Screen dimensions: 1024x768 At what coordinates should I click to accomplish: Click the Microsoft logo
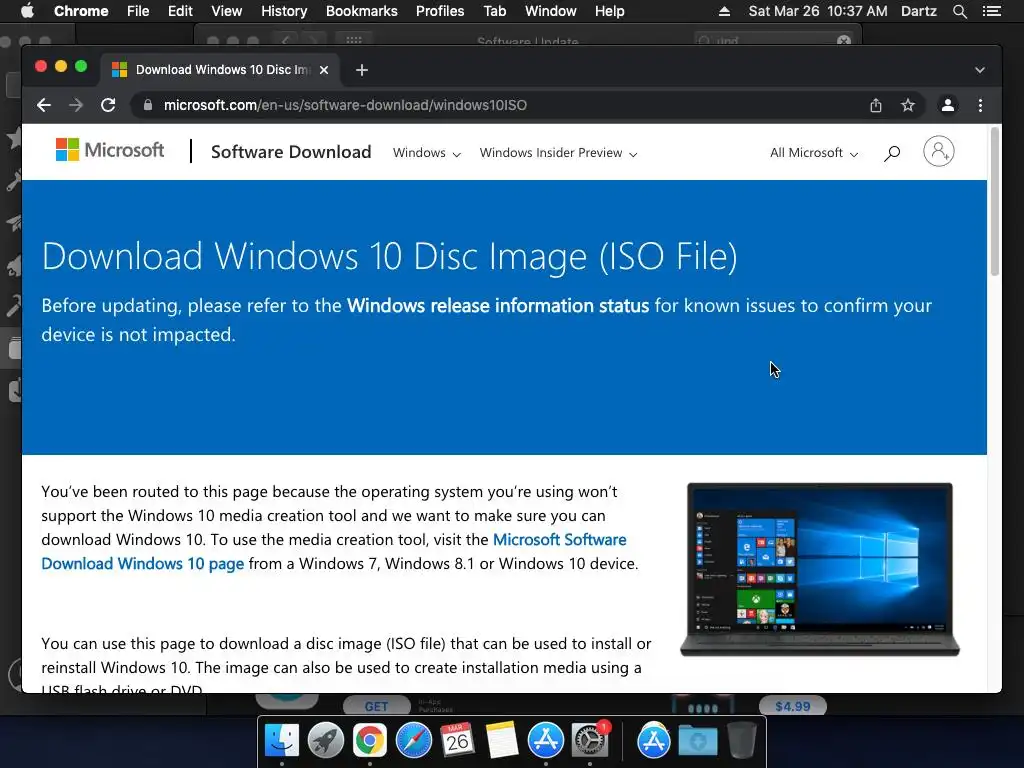click(x=110, y=150)
